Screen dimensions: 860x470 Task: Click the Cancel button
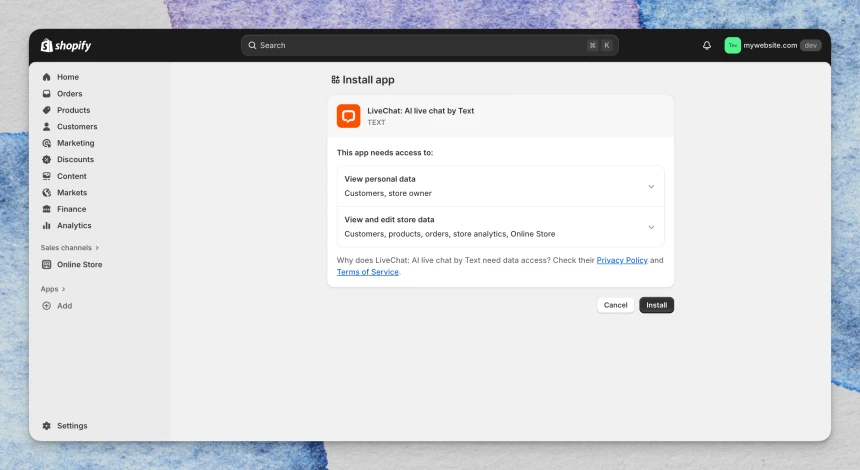click(615, 305)
